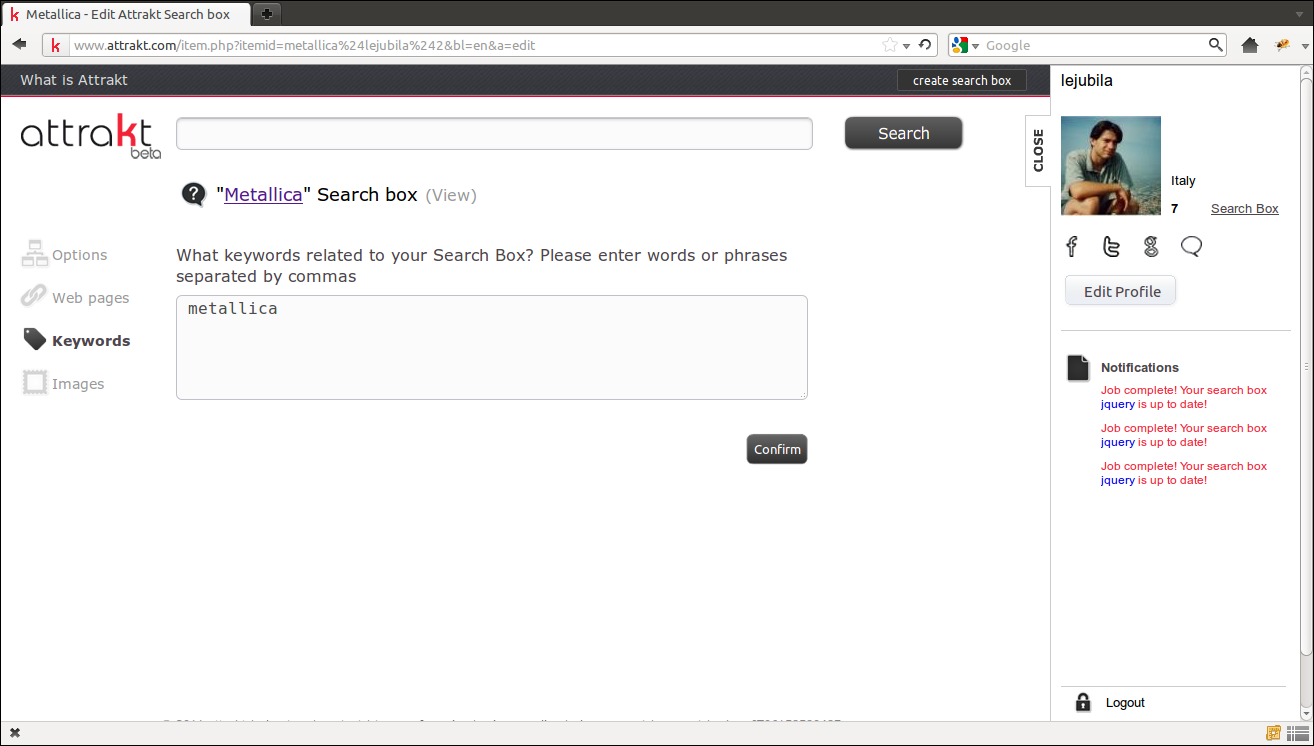Go to the browser home page icon
This screenshot has width=1314, height=746.
1249,45
